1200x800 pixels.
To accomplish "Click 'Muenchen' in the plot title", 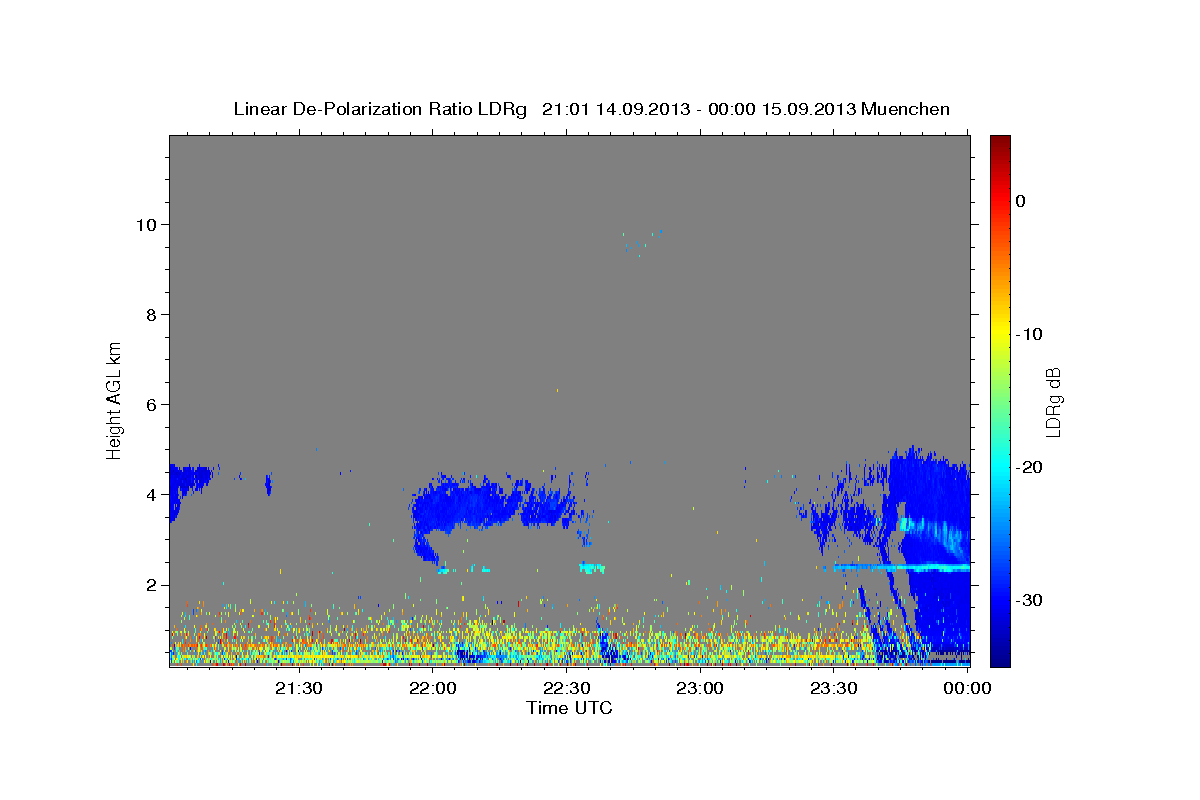I will click(907, 109).
